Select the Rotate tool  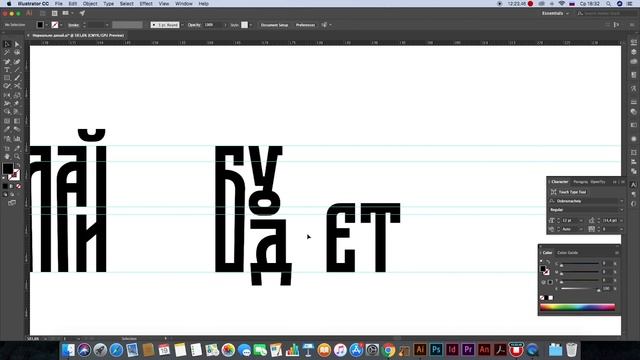(x=7, y=95)
